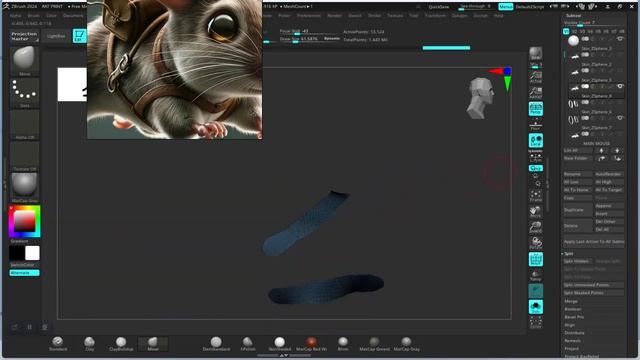Viewport: 640px width, 360px height.
Task: Select the Clay brush in bottom shelf
Action: pyautogui.click(x=89, y=343)
